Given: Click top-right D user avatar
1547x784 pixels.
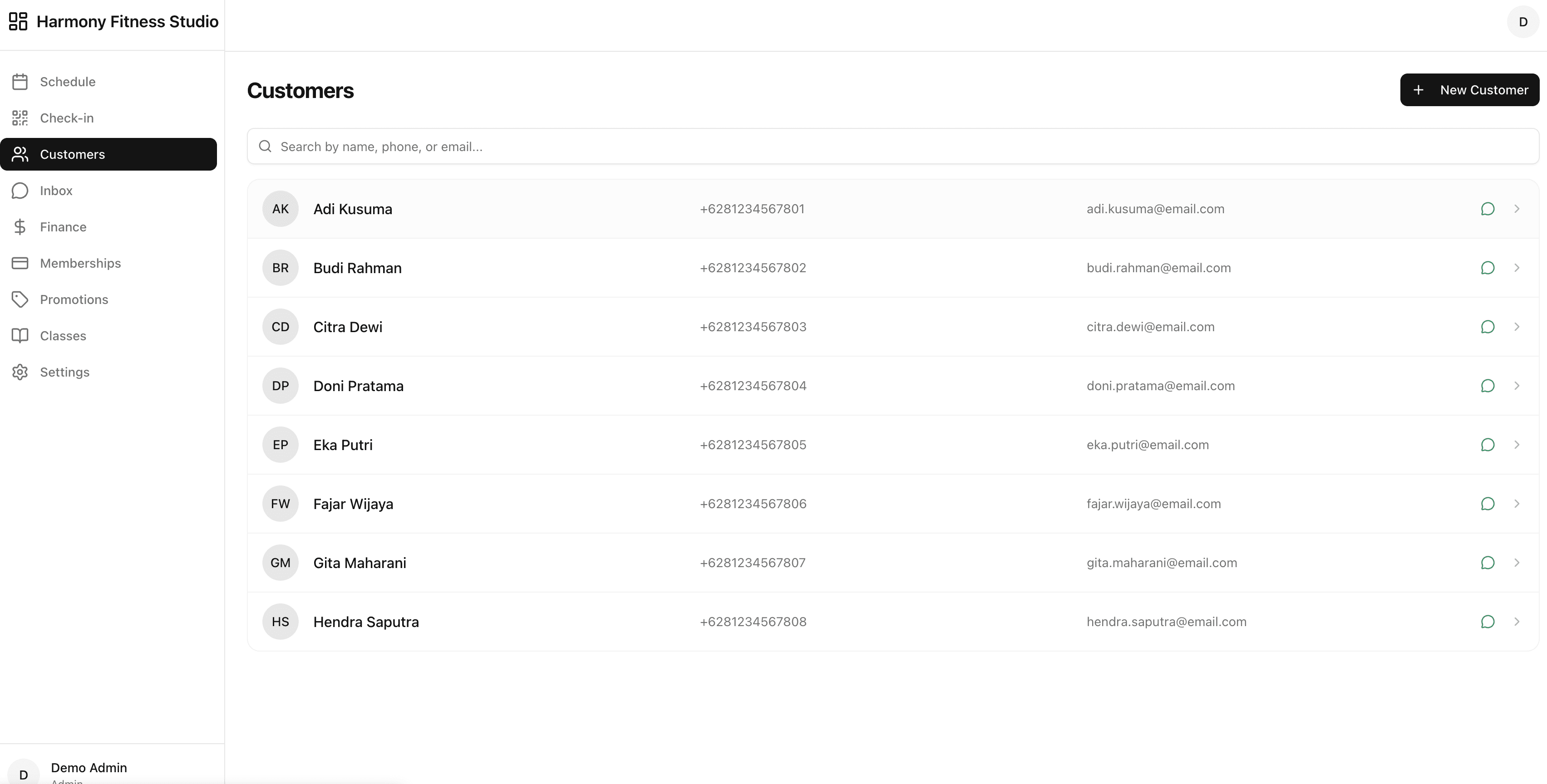Looking at the screenshot, I should [x=1522, y=22].
